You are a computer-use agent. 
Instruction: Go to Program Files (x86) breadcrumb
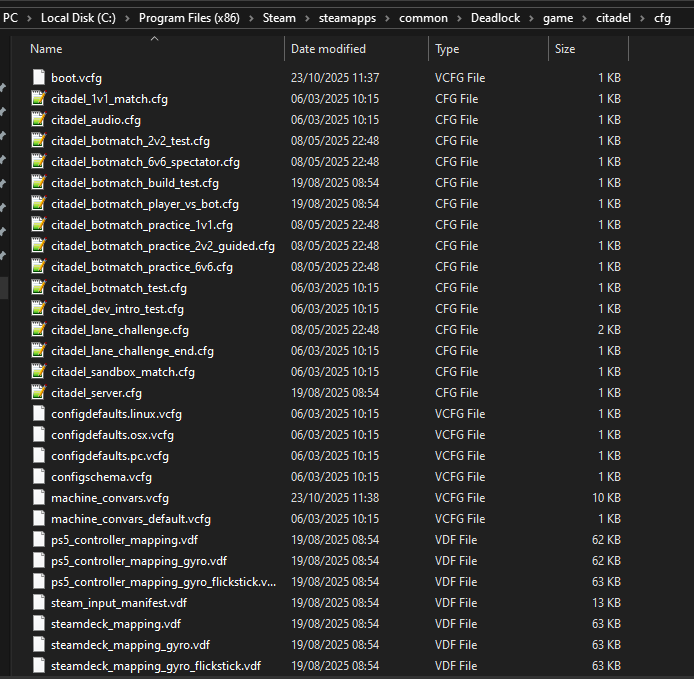[x=189, y=18]
